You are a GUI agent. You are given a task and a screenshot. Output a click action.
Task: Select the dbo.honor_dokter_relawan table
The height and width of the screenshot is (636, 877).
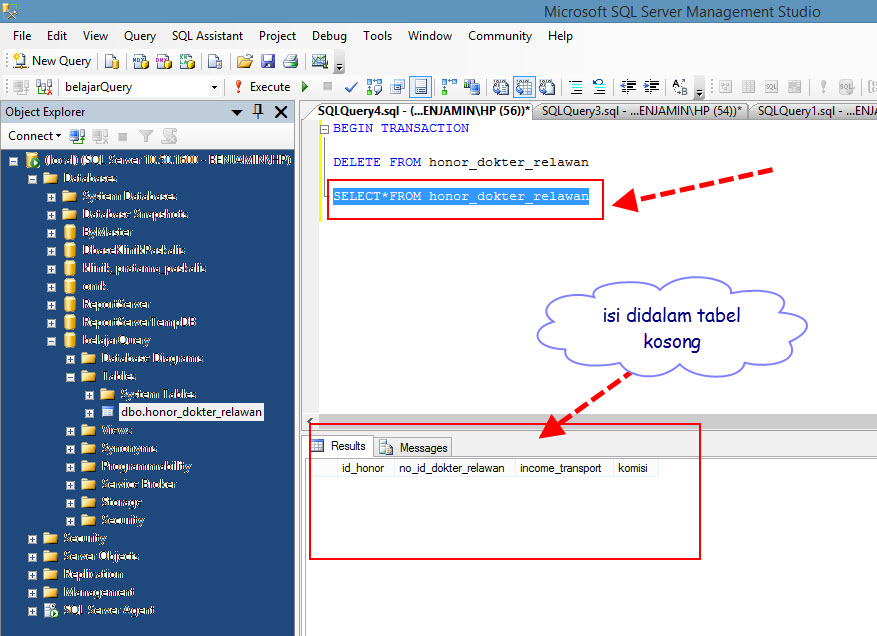point(190,412)
